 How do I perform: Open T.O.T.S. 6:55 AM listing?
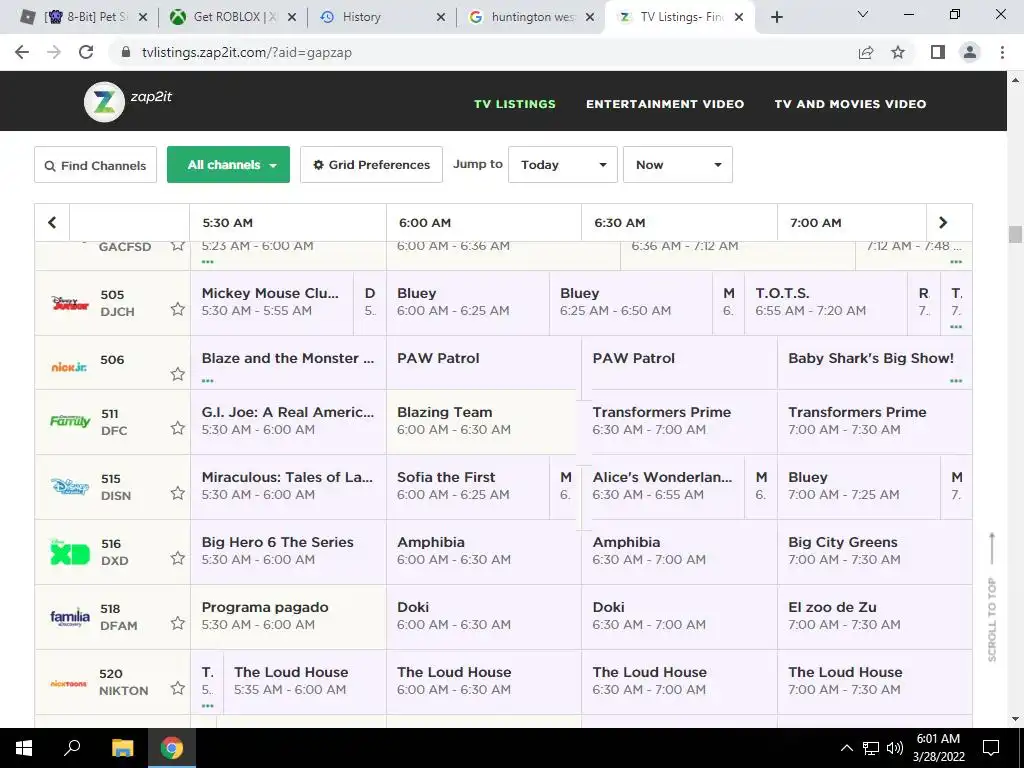pyautogui.click(x=825, y=303)
